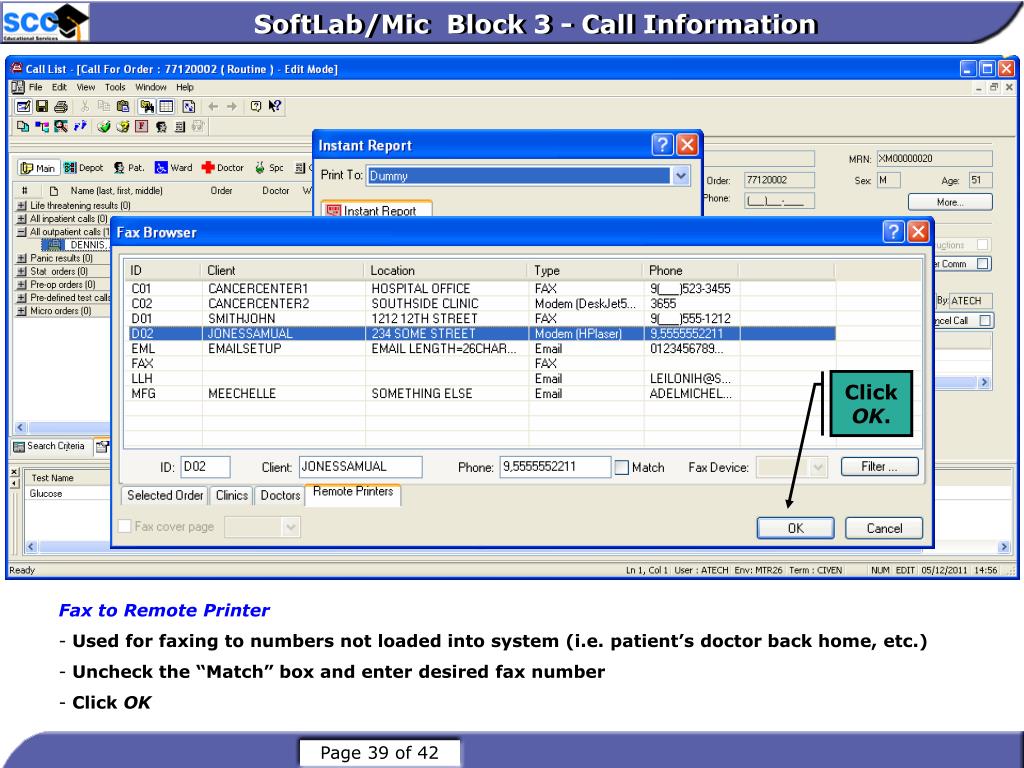Screen dimensions: 1024x768
Task: Click the yellow question mark icon
Action: [x=122, y=126]
